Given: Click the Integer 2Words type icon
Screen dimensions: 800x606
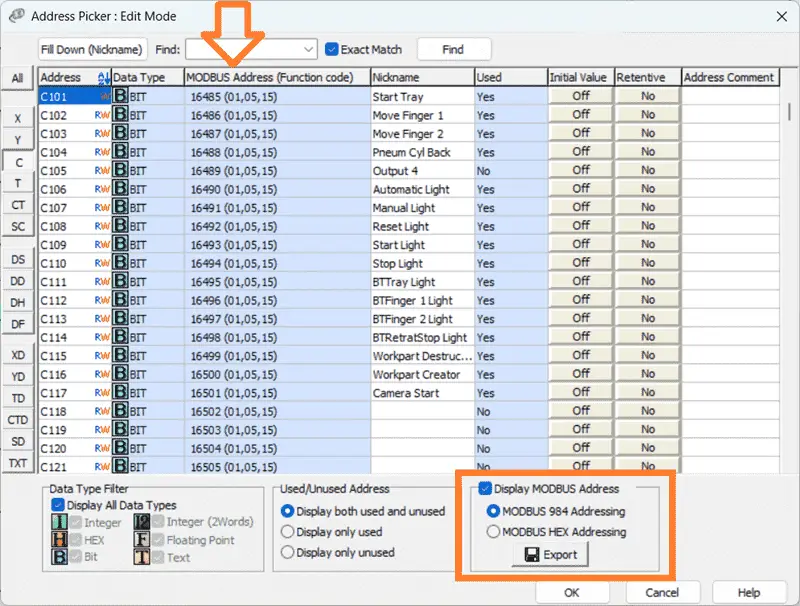Looking at the screenshot, I should [141, 522].
